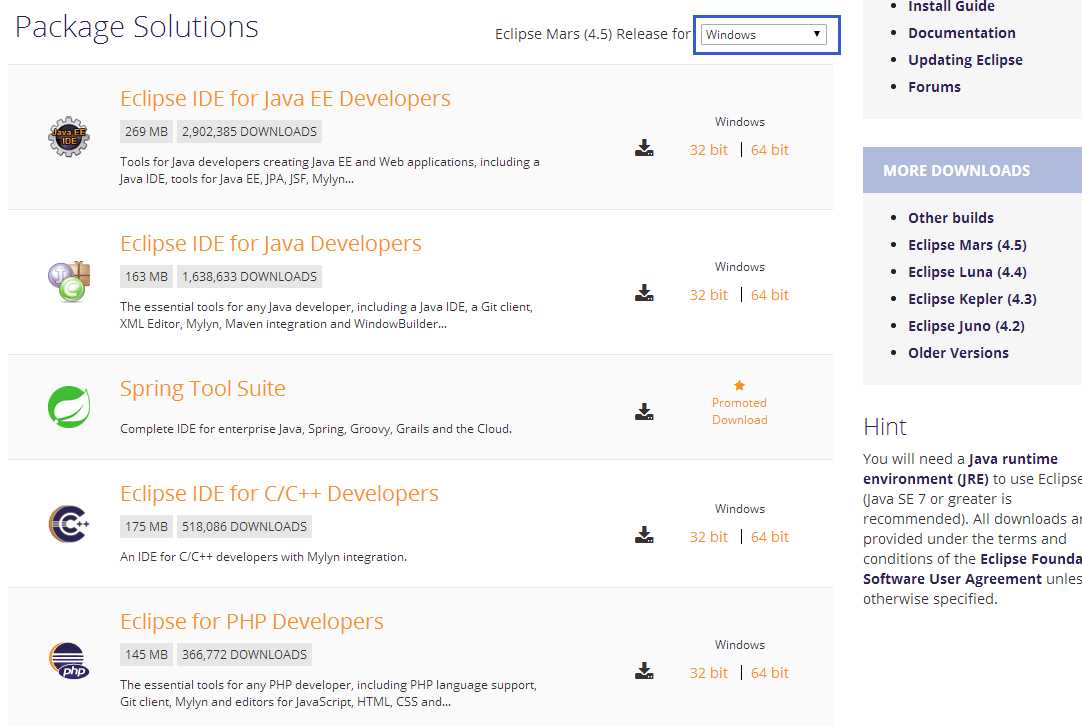1082x726 pixels.
Task: Open Eclipse IDE for C/C++ Developers title
Action: click(279, 493)
